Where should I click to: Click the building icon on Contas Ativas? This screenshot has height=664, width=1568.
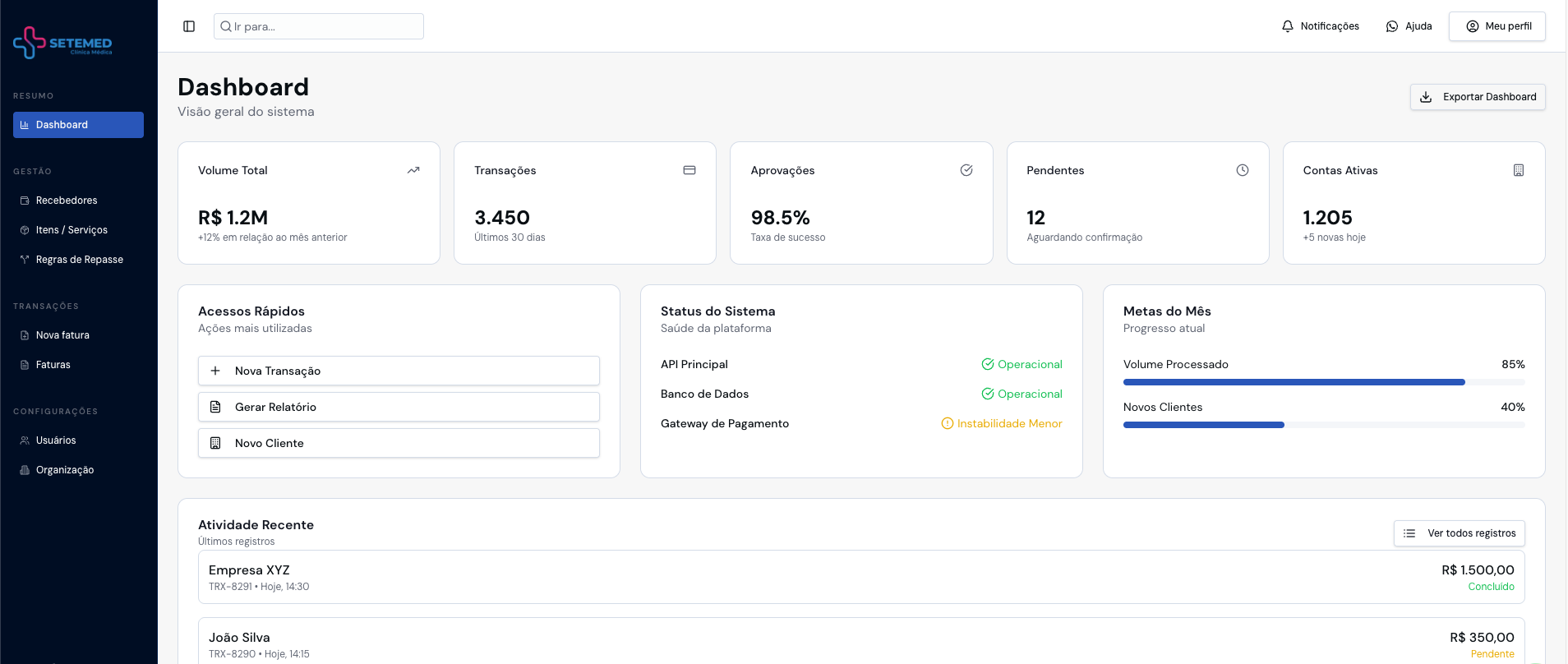1519,170
